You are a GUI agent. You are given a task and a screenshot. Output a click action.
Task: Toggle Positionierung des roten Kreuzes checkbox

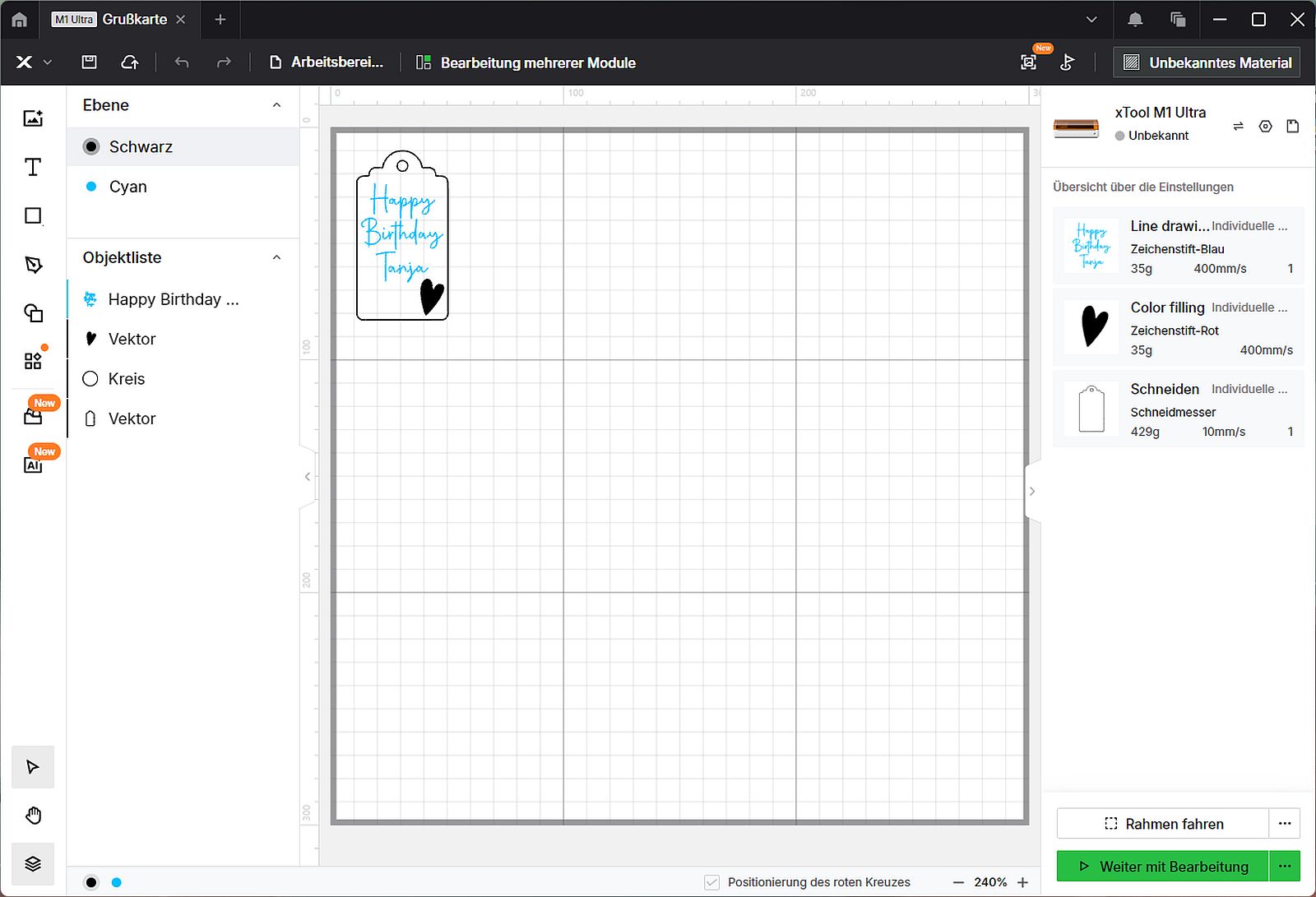point(712,882)
